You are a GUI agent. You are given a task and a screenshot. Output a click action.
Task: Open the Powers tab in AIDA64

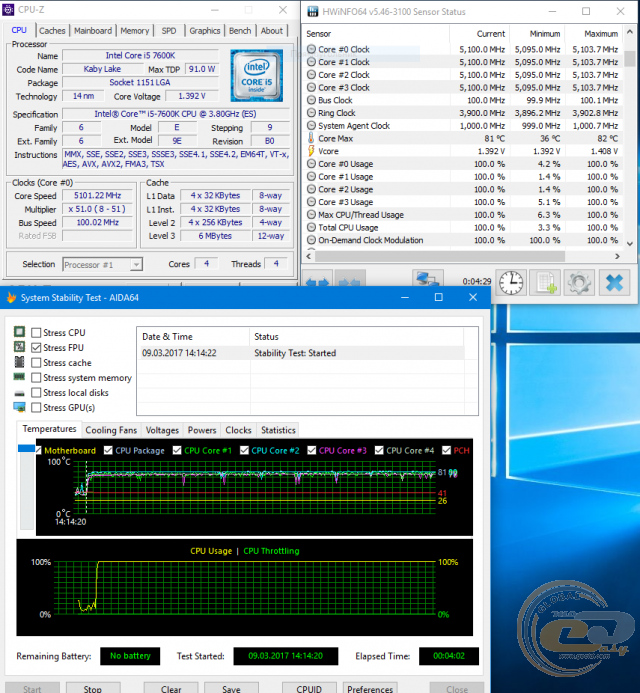202,430
